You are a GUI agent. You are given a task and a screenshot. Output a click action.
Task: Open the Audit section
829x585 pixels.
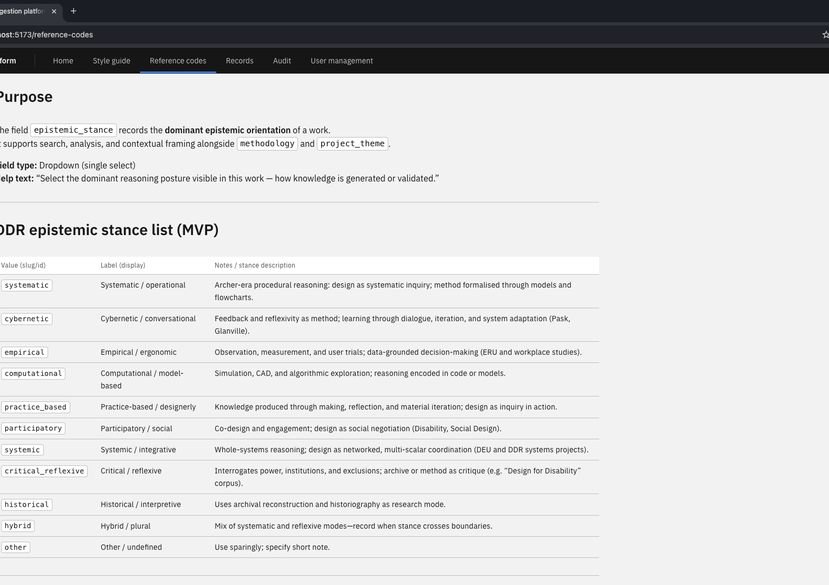pyautogui.click(x=282, y=60)
